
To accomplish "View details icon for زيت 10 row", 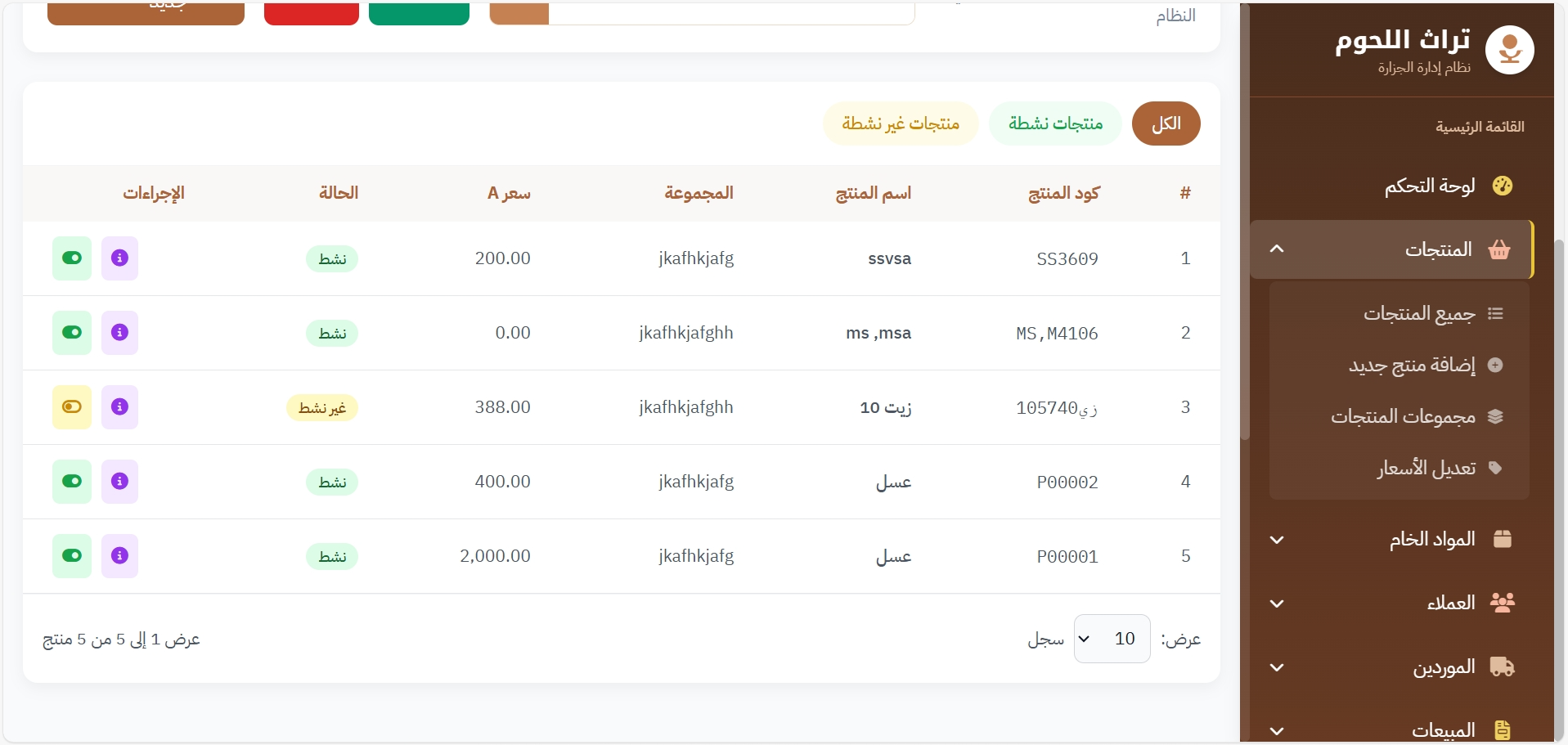I will point(119,407).
